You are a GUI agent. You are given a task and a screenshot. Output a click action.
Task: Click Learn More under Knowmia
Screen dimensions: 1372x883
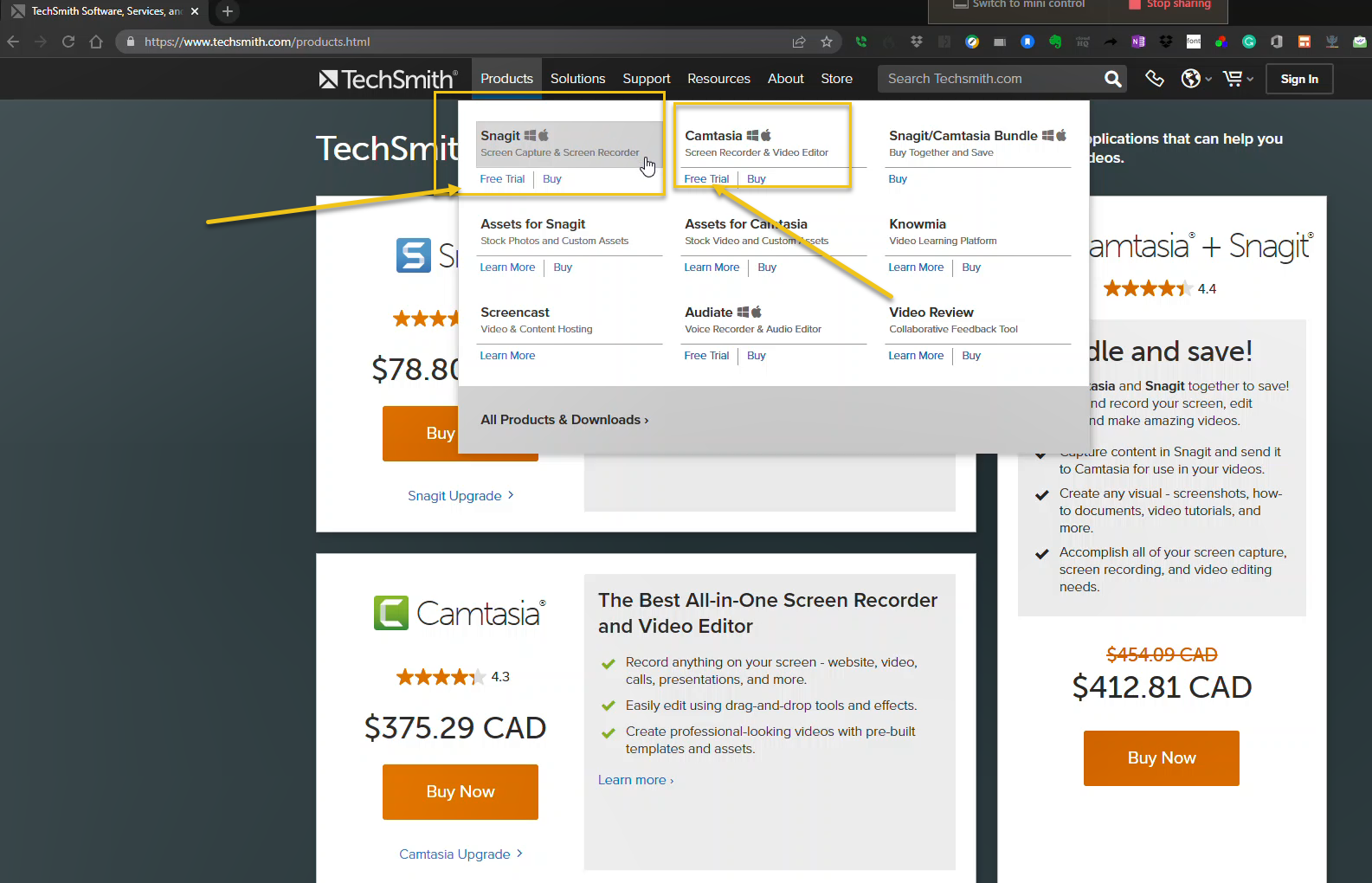[916, 267]
